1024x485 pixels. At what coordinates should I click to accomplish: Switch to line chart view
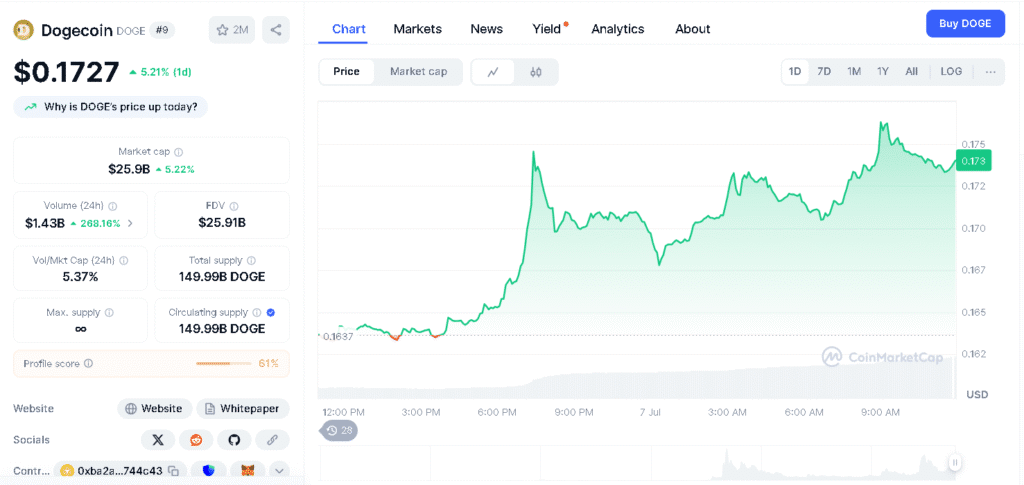coord(493,72)
